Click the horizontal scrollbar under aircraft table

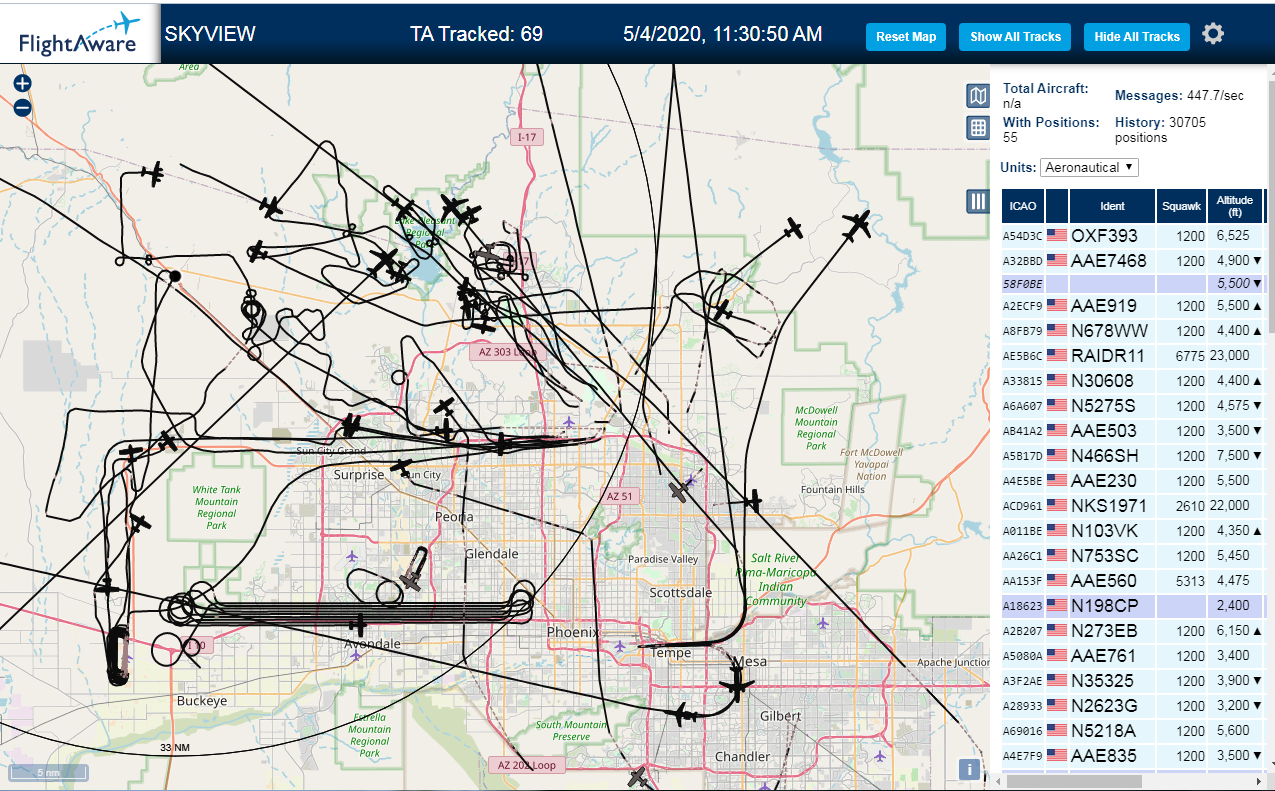1074,781
